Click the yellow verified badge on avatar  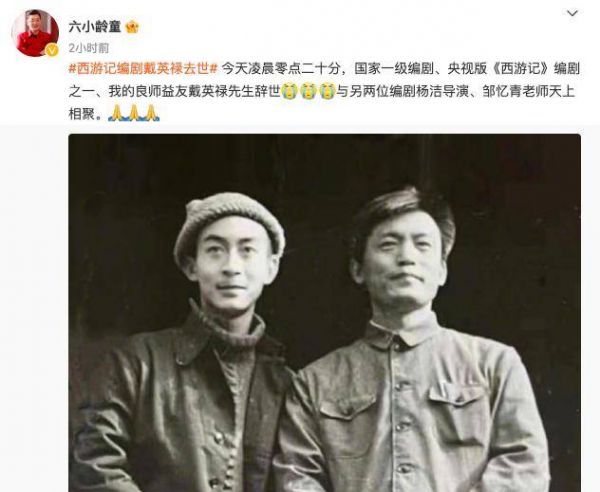coord(52,50)
